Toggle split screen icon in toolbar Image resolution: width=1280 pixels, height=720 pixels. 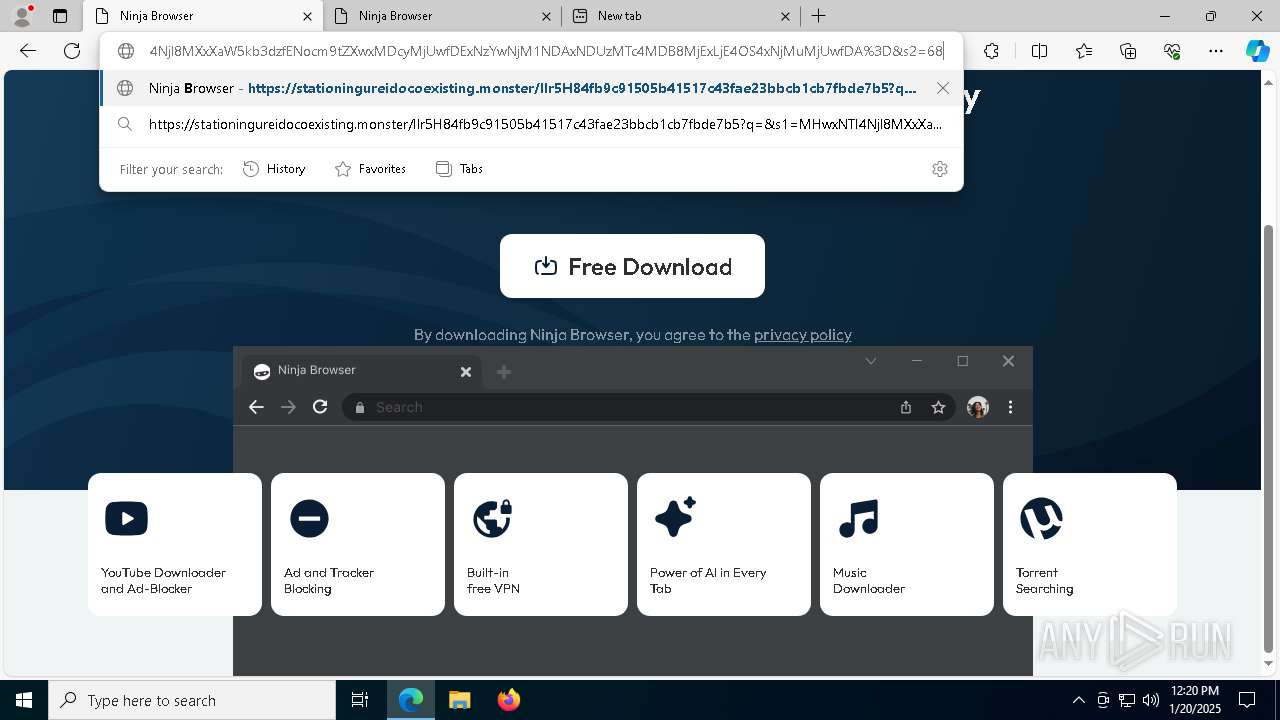[x=1039, y=51]
